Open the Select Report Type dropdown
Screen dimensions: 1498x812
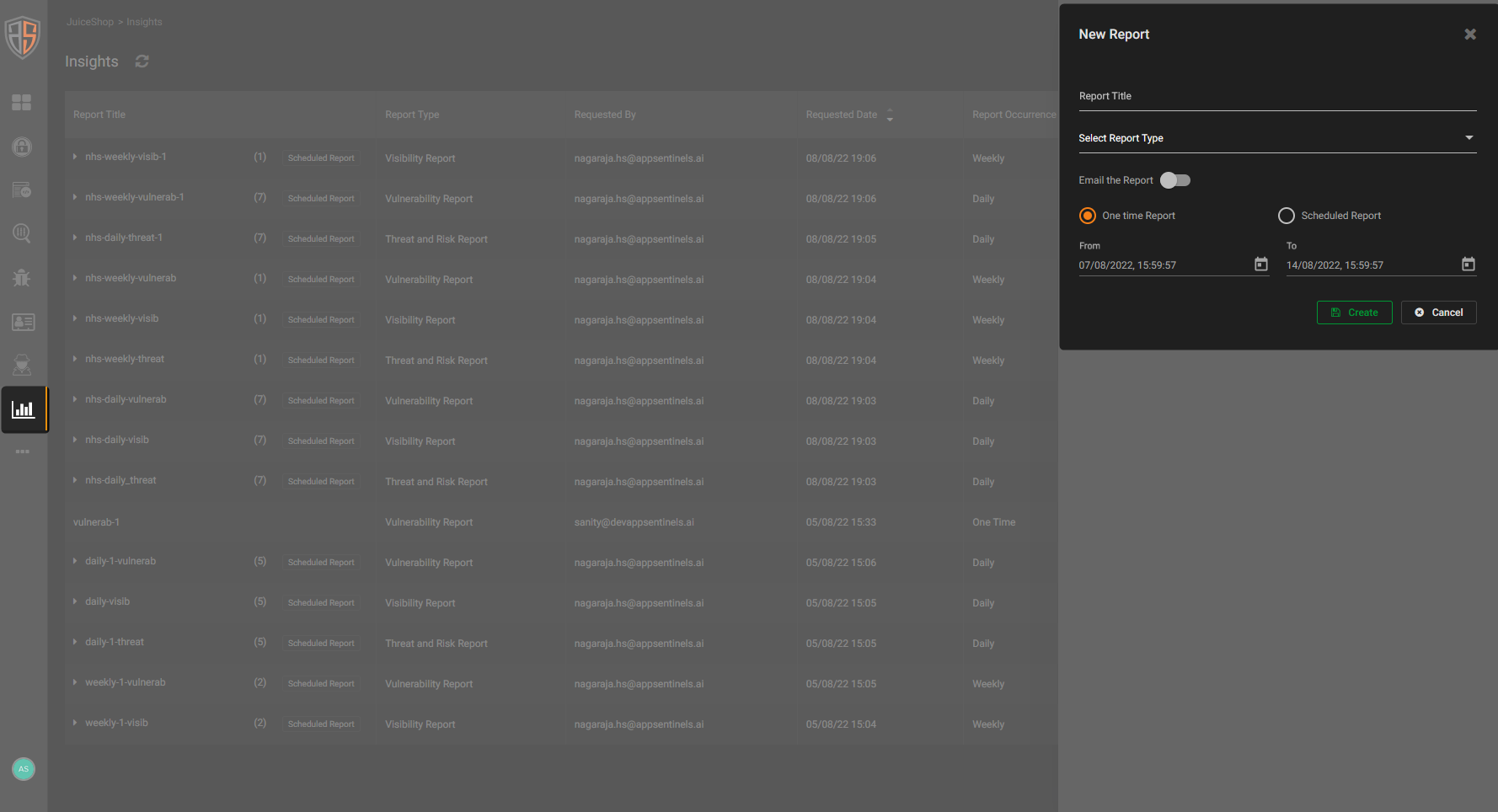pyautogui.click(x=1277, y=138)
